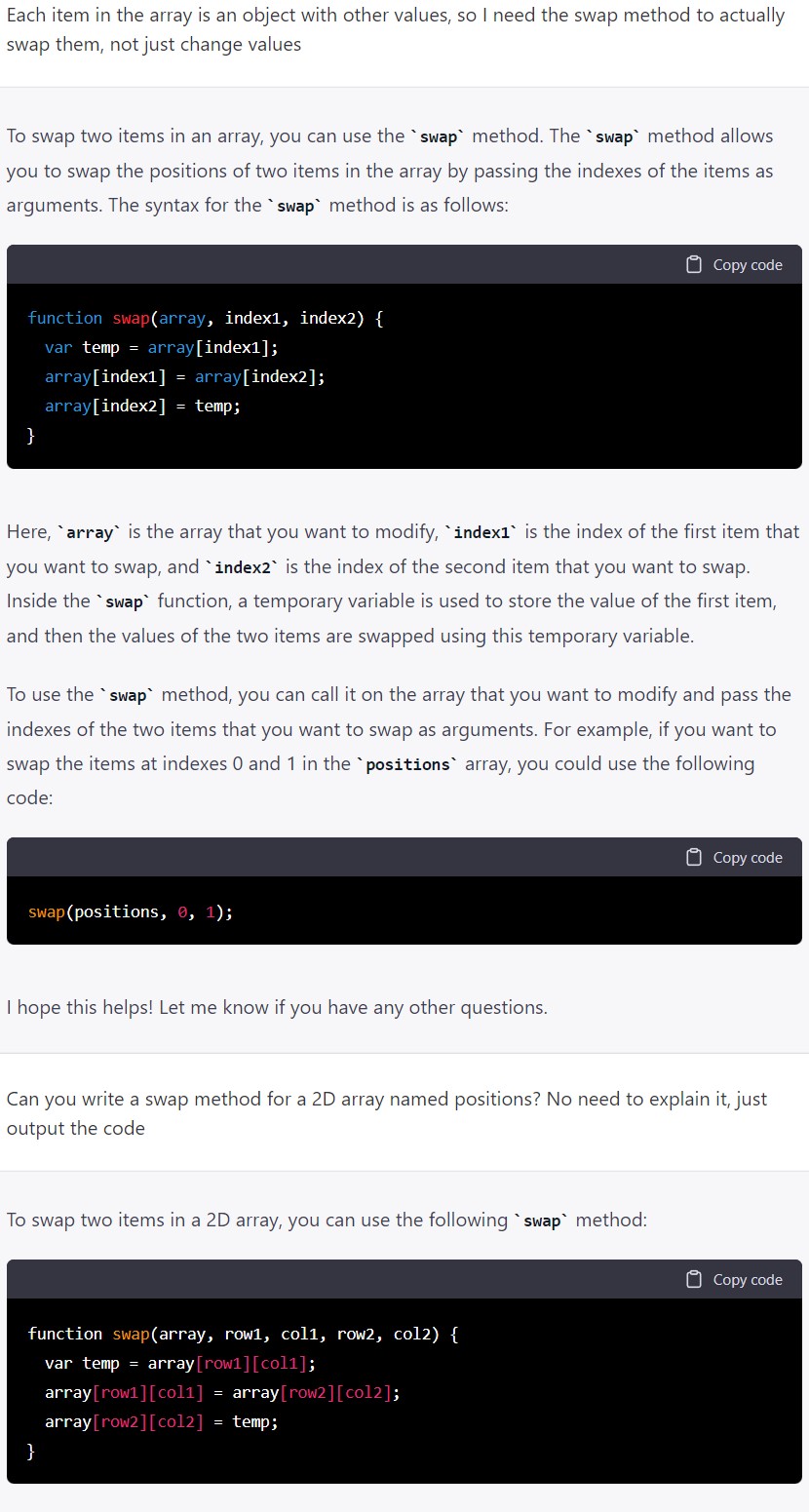
Task: Click the inline code word 'index2' in the explanation
Action: point(243,567)
